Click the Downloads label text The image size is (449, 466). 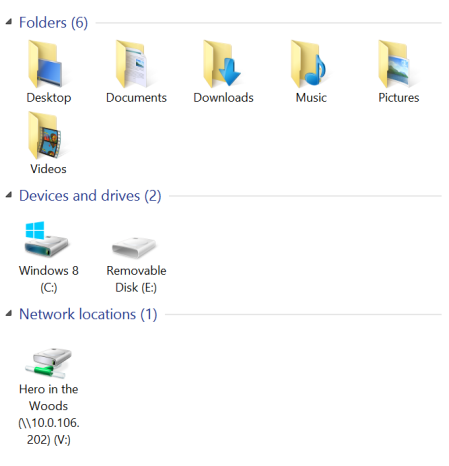223,98
